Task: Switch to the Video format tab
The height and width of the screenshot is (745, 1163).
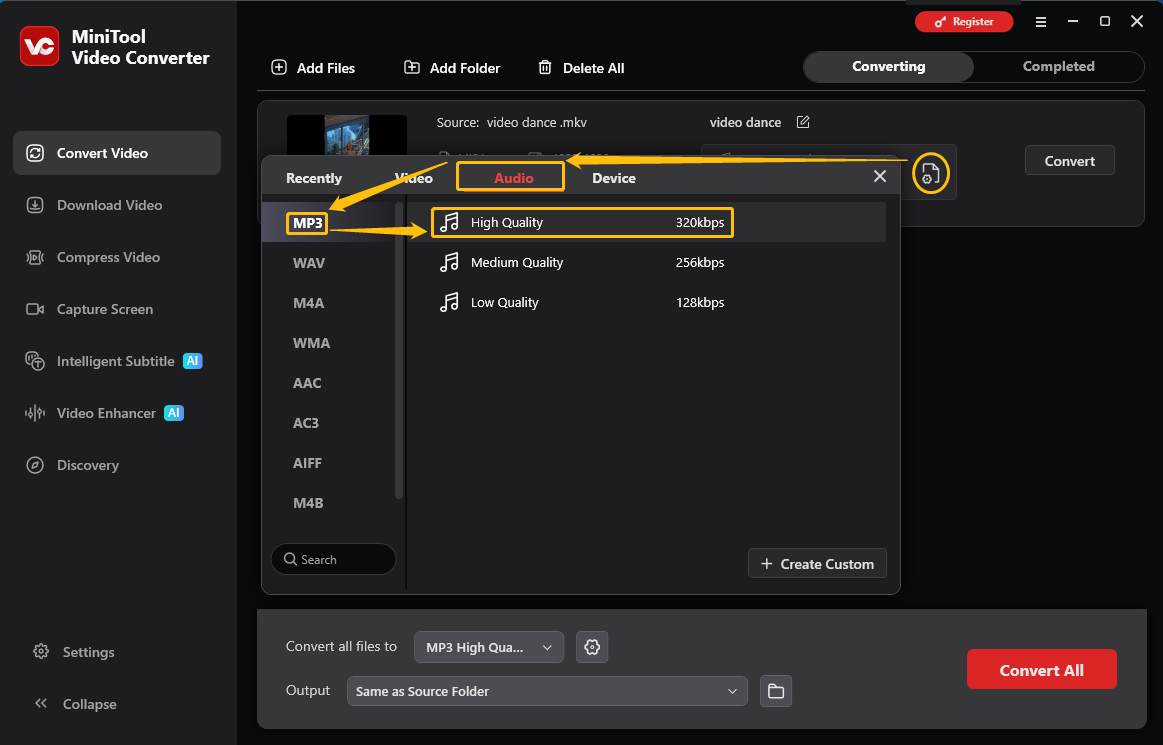Action: [x=413, y=178]
